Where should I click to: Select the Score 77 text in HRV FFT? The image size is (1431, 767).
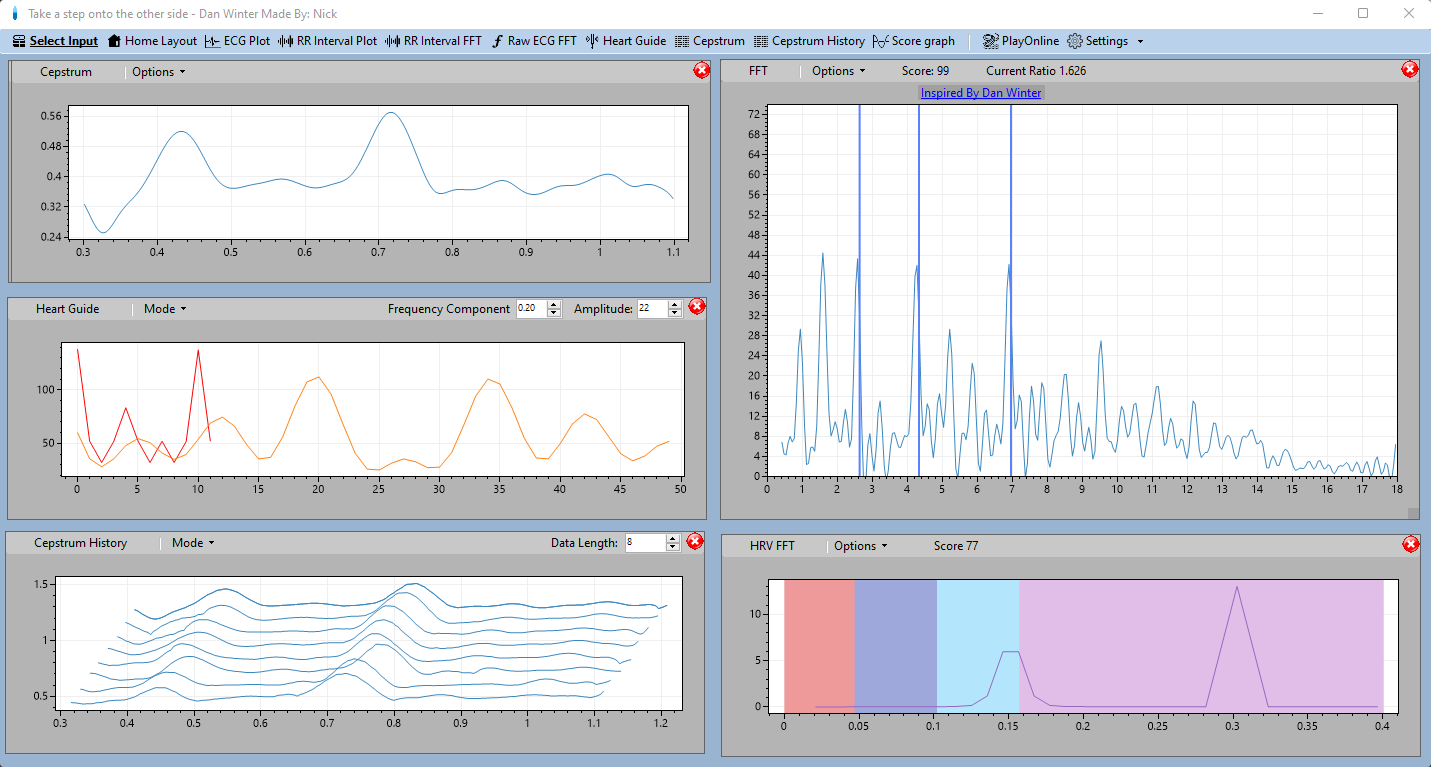tap(956, 546)
